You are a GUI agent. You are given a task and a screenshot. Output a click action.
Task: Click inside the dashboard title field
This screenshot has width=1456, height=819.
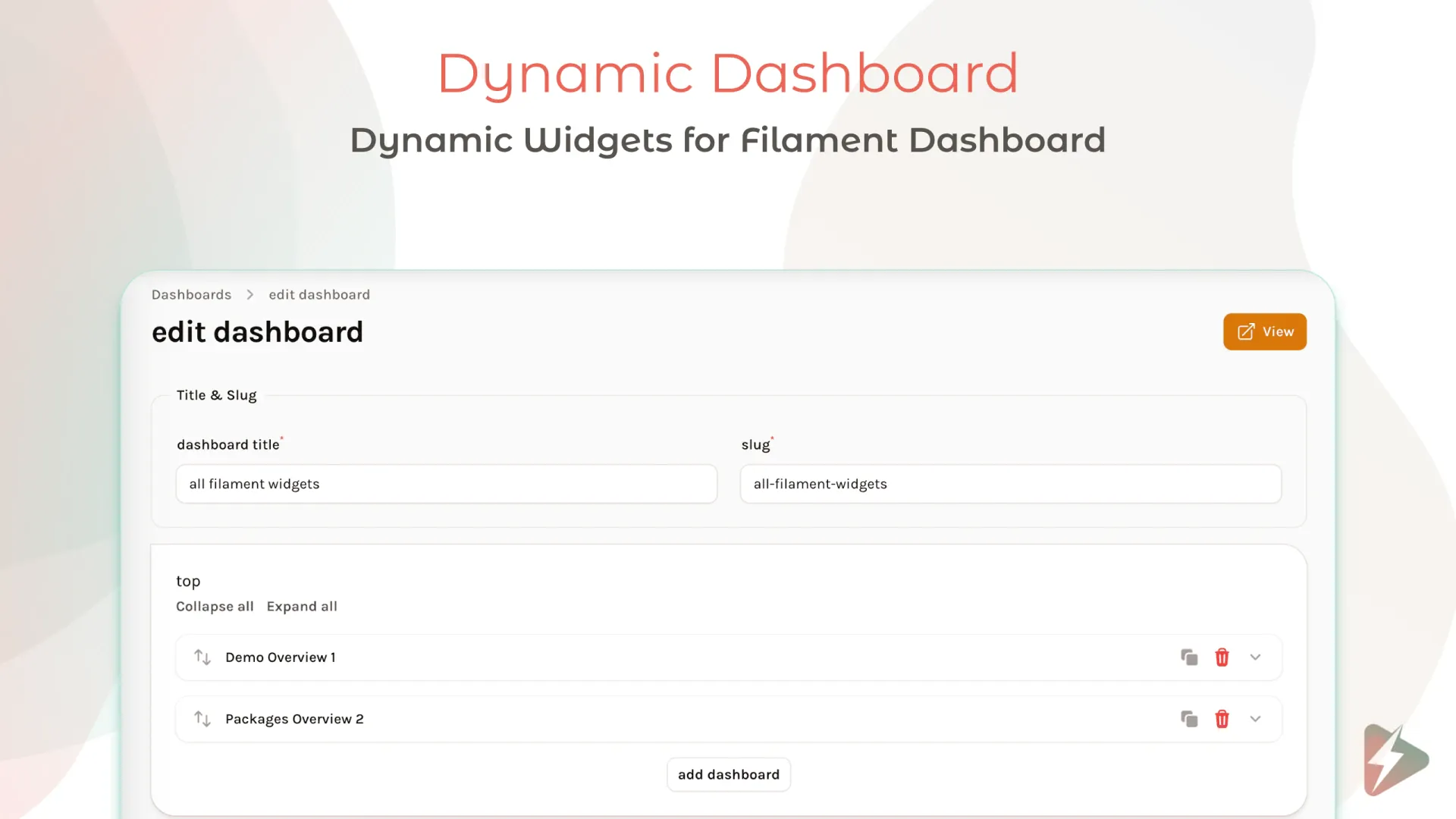pos(446,484)
